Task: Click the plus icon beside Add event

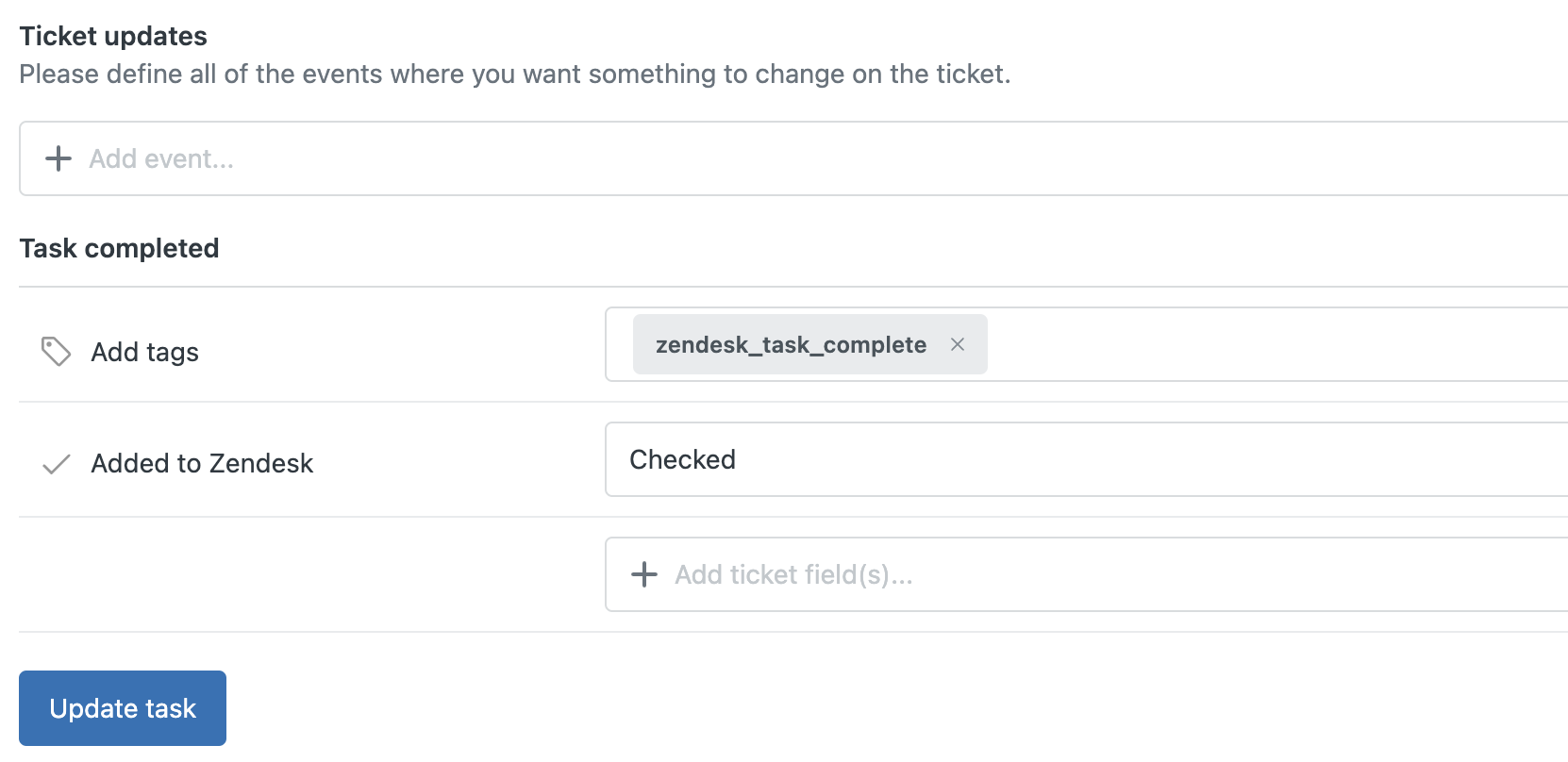Action: point(58,158)
